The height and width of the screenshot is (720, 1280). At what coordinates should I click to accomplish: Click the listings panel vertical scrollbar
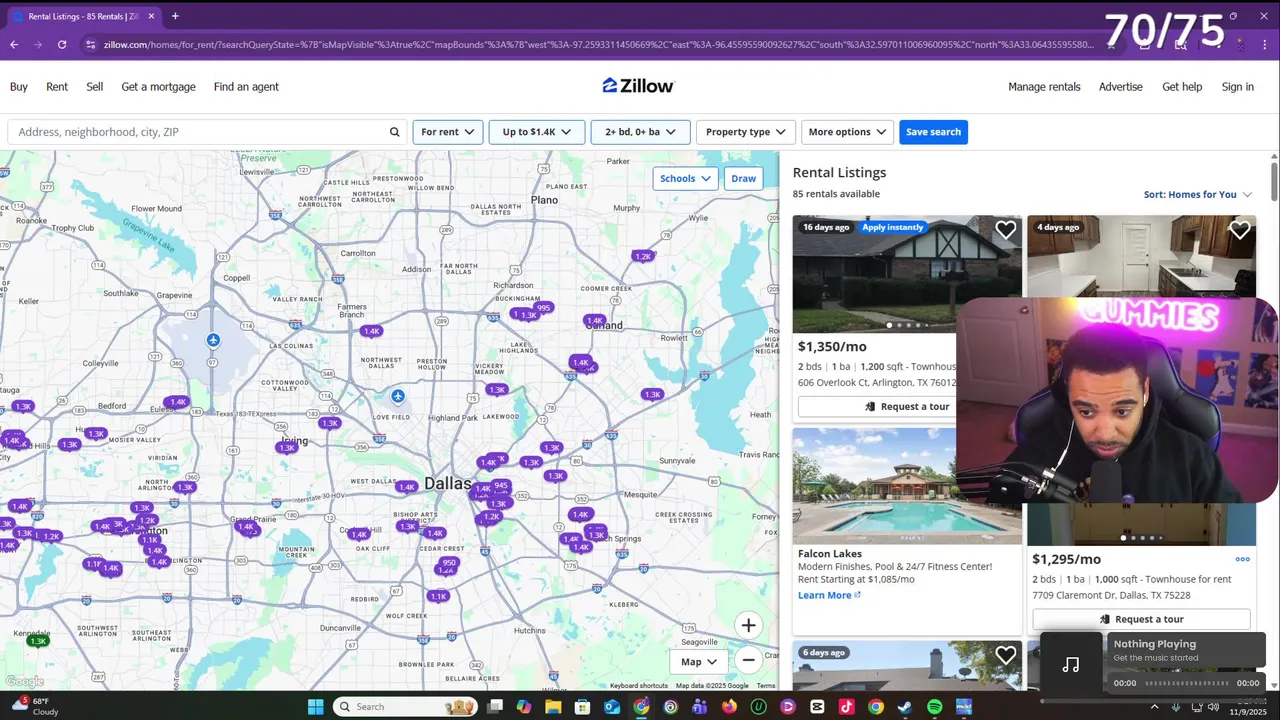[x=1274, y=180]
